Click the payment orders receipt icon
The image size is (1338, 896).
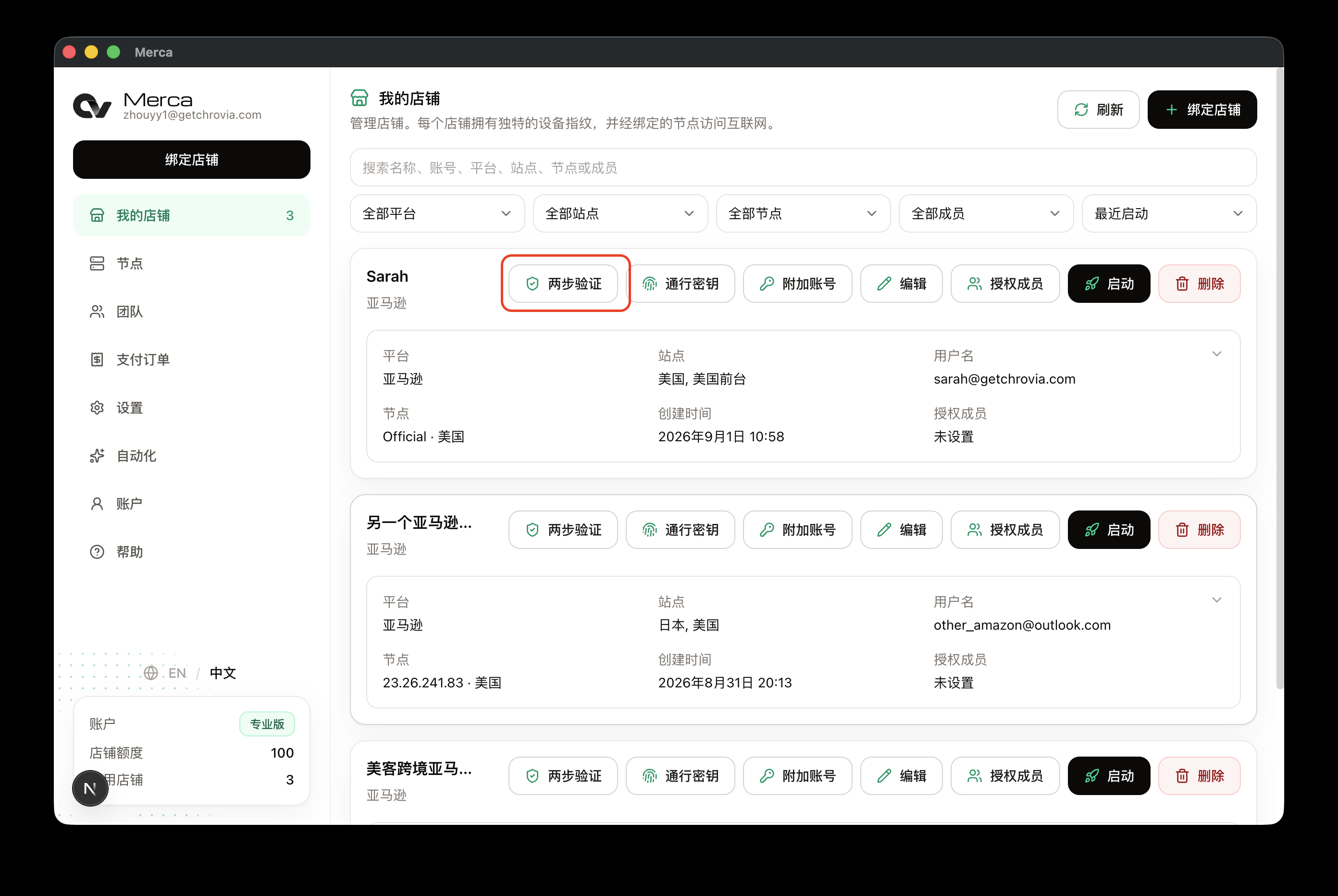click(x=97, y=360)
